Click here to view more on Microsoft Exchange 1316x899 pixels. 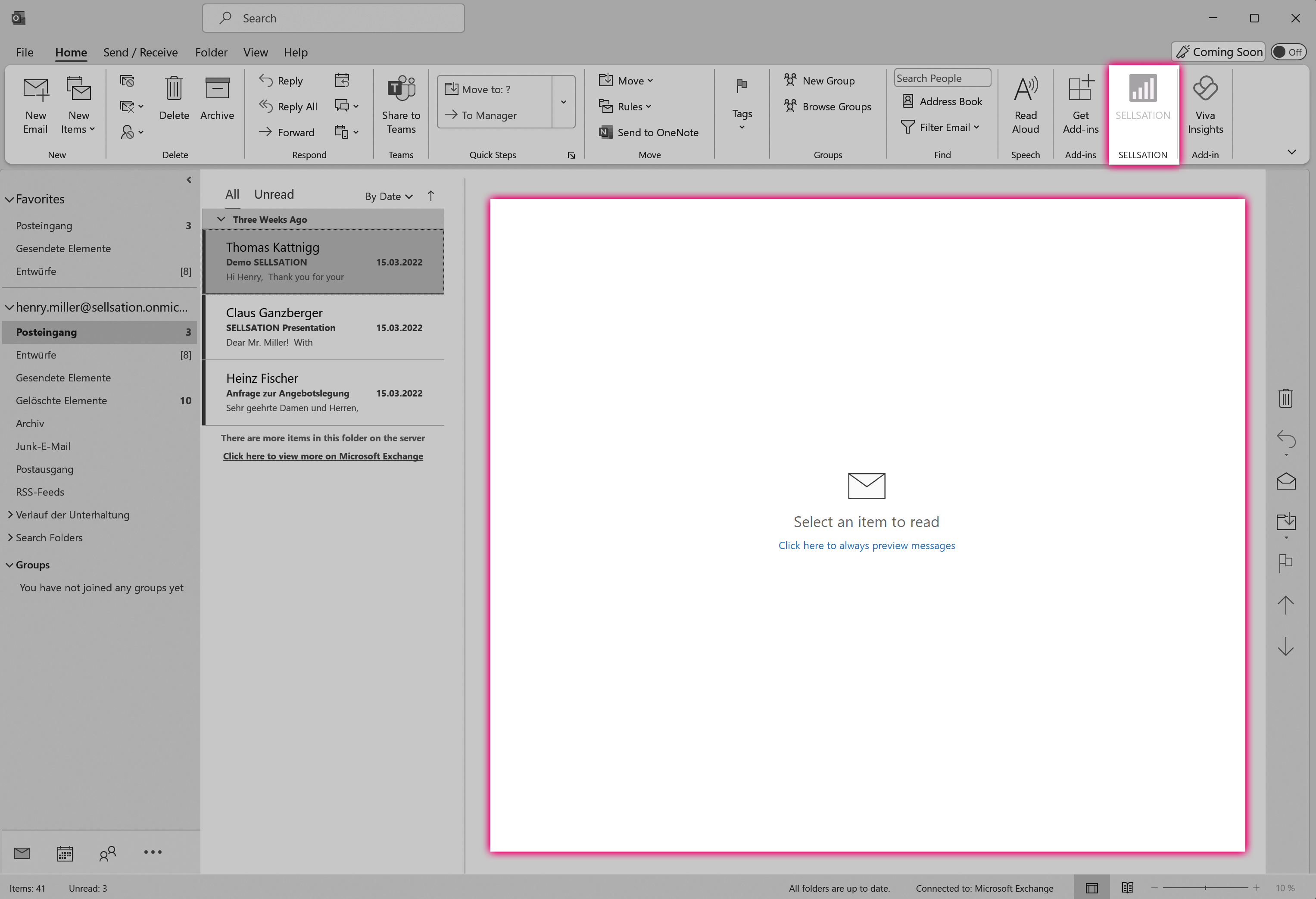pos(323,456)
